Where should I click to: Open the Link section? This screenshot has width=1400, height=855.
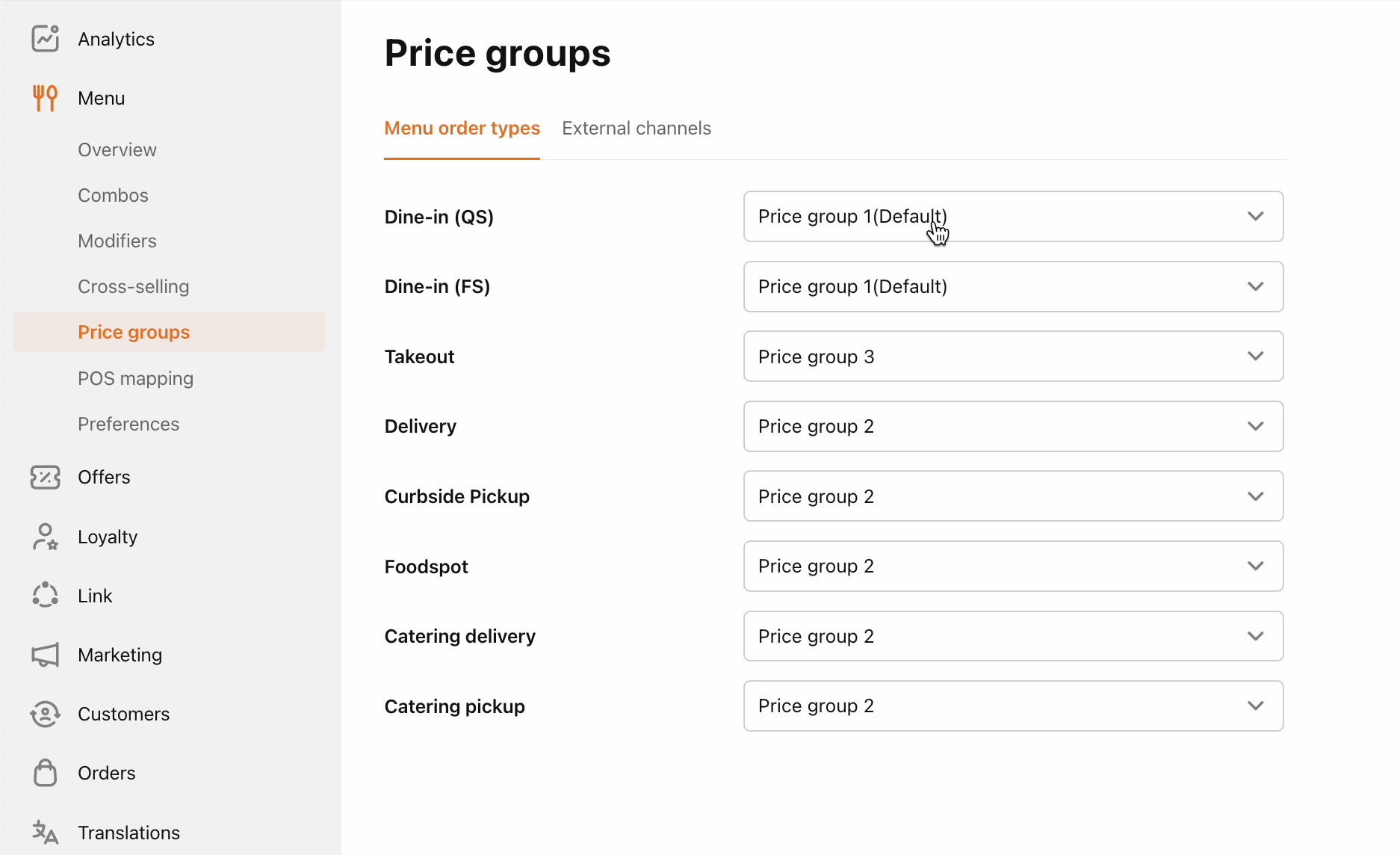(x=95, y=596)
